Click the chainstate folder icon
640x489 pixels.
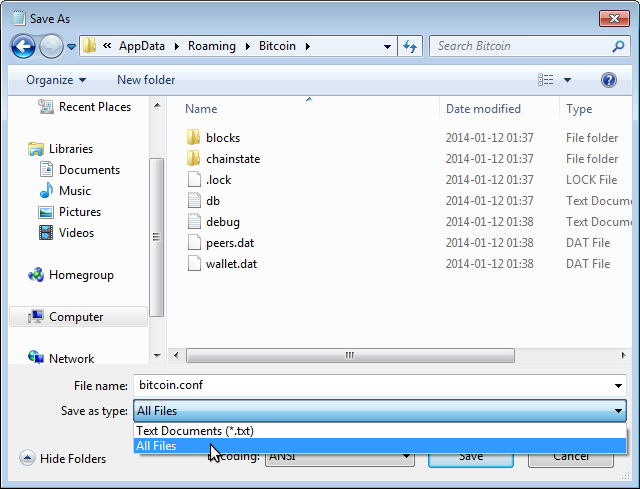tap(193, 158)
